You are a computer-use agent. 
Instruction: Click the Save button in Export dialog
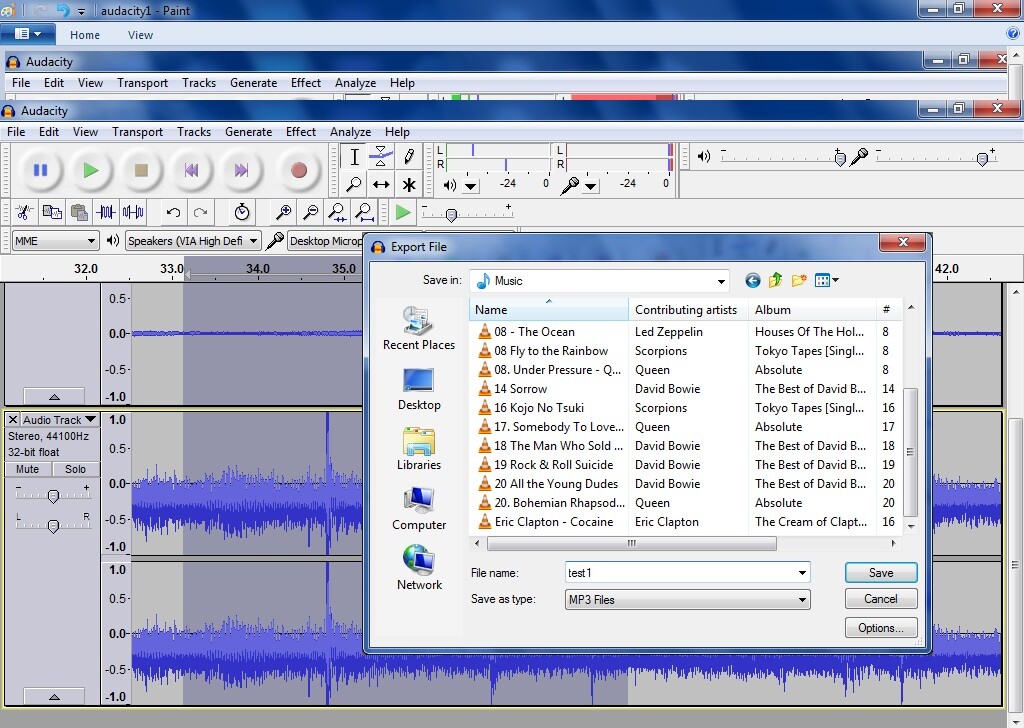point(880,573)
